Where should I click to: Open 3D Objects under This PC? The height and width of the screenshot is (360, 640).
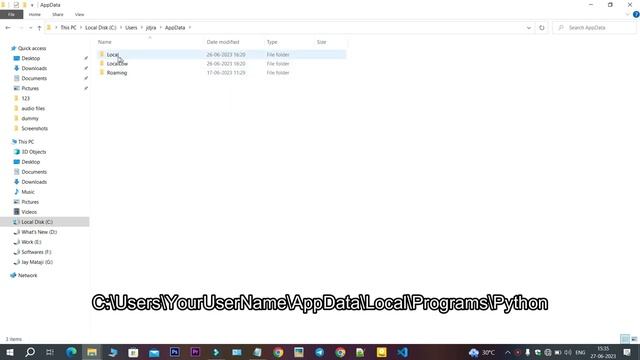click(33, 152)
